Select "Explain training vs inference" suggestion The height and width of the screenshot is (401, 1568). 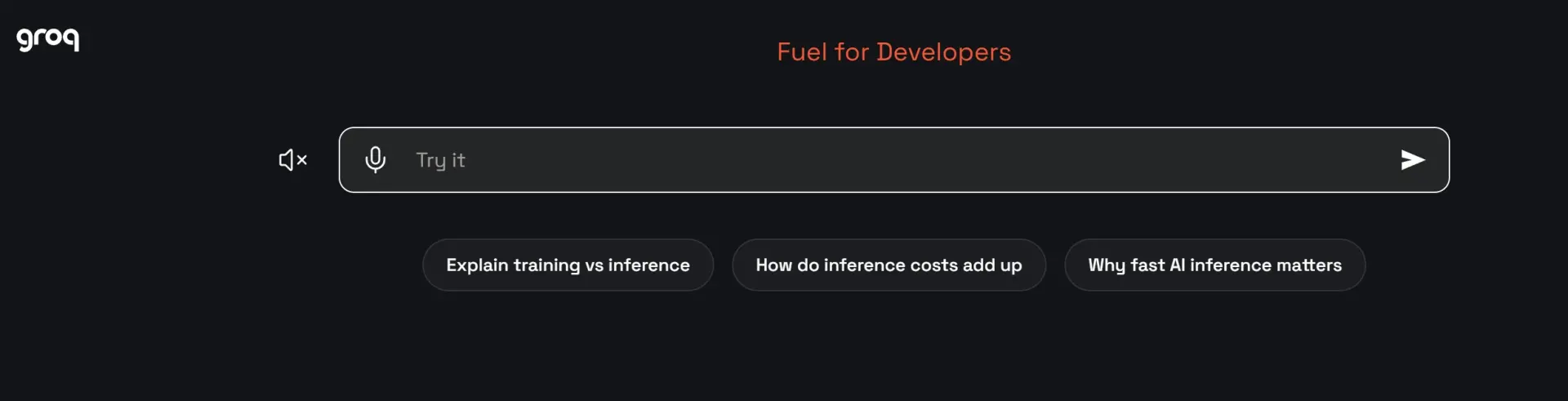[568, 265]
